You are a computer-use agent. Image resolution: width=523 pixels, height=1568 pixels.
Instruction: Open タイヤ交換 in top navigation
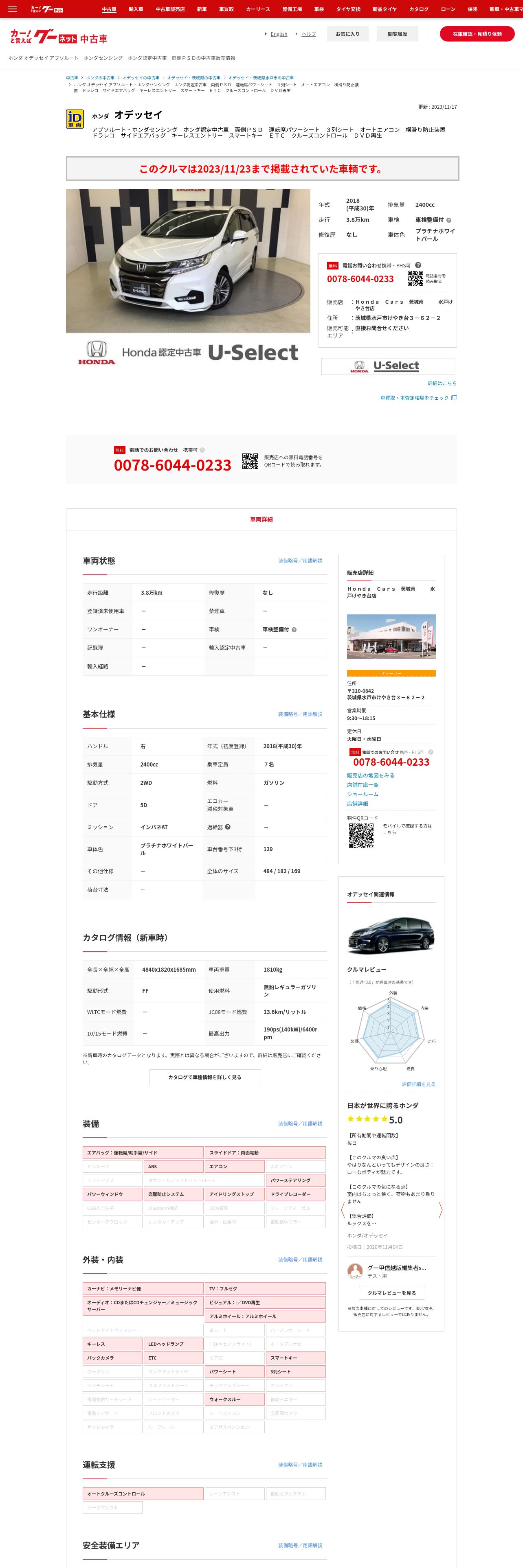[348, 9]
